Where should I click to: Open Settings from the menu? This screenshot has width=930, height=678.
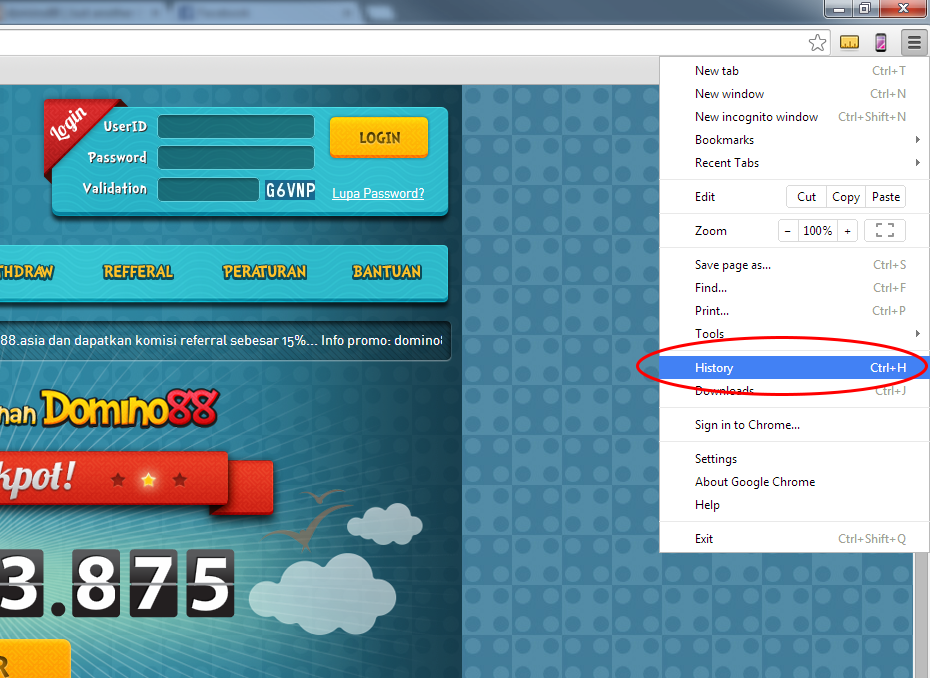794,459
